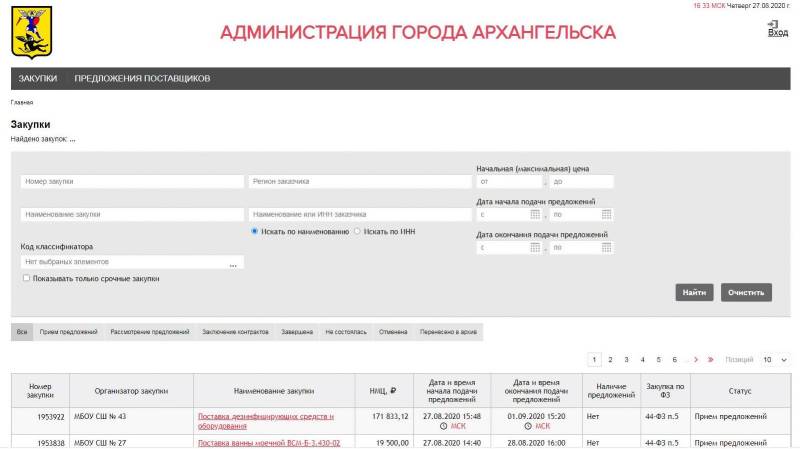Open the 'Регион заказчика' selection field
The image size is (800, 449).
[359, 182]
